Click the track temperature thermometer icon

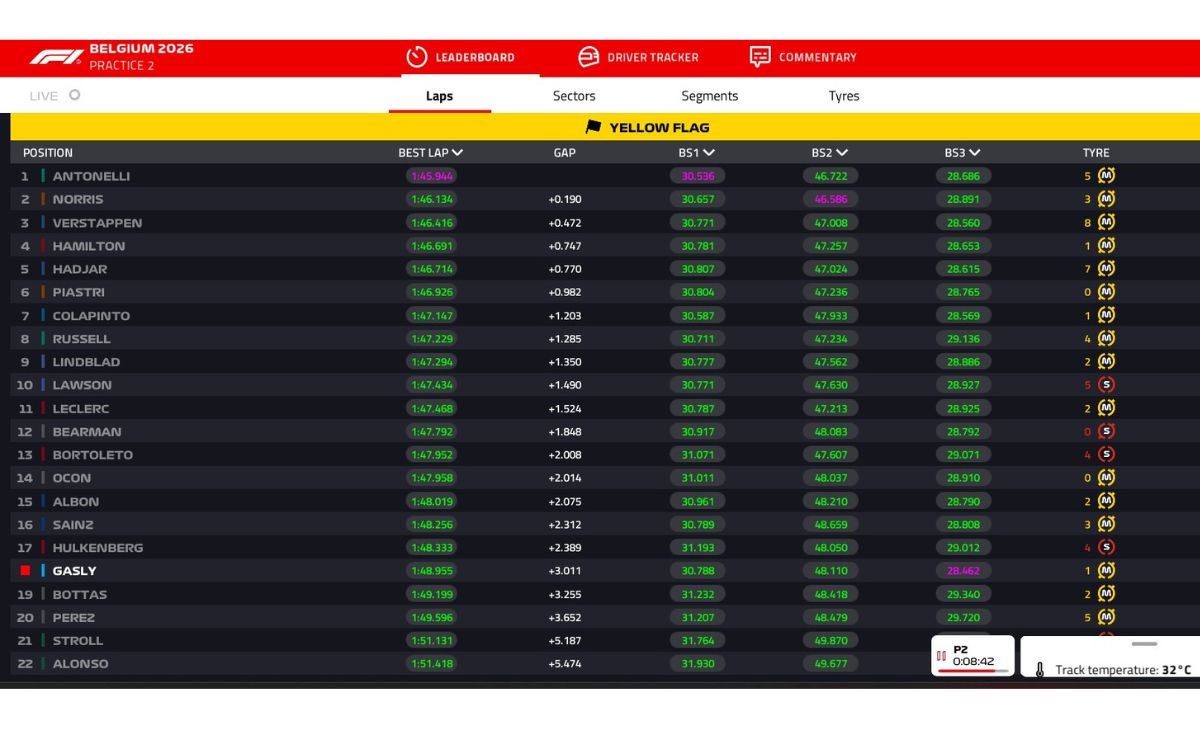[1040, 670]
